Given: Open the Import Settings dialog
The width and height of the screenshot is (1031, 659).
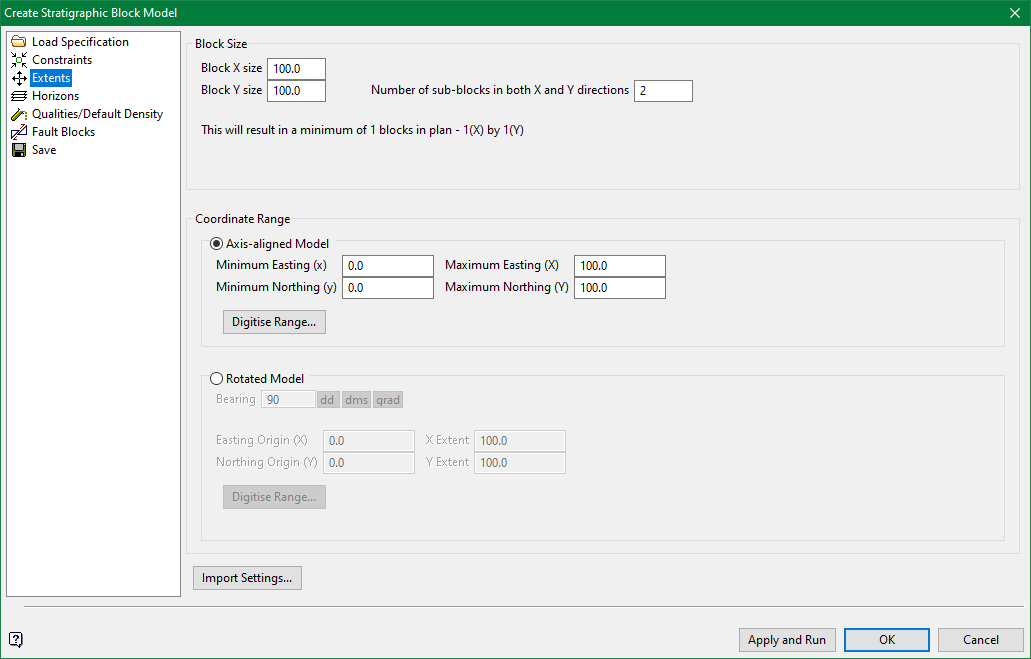Looking at the screenshot, I should 247,577.
